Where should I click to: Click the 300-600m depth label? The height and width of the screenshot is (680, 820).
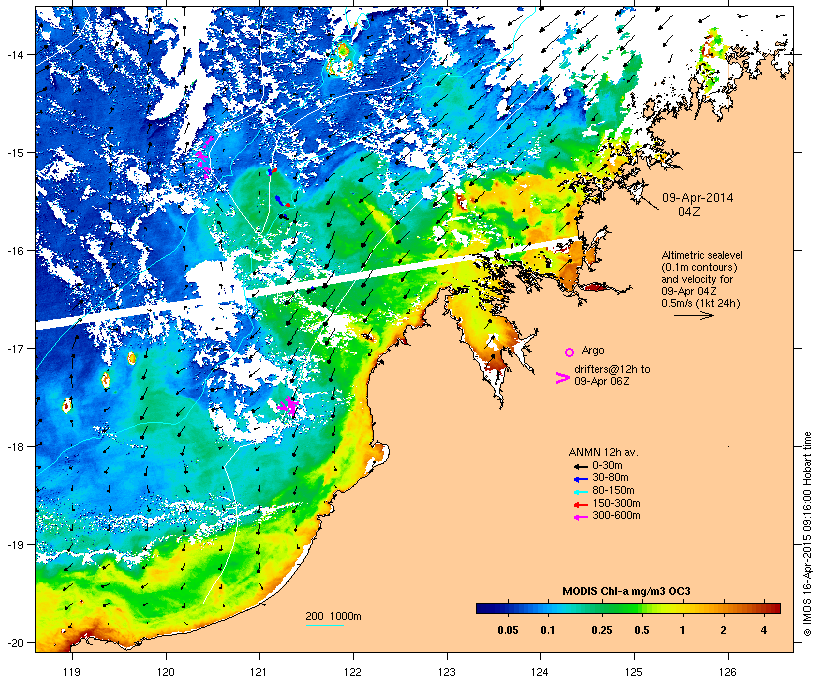(616, 516)
